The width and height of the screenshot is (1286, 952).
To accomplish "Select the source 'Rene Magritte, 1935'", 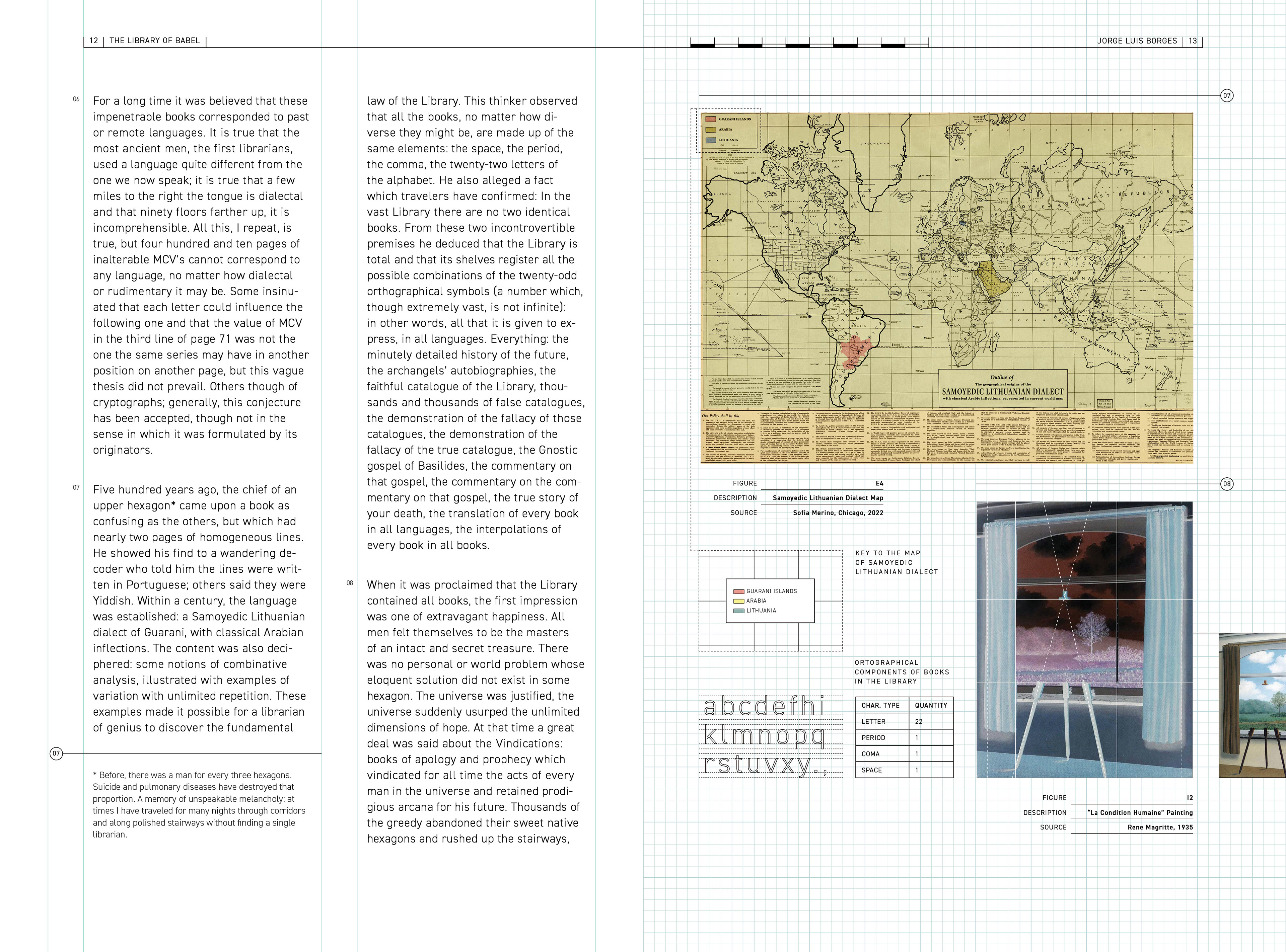I will tap(1160, 827).
